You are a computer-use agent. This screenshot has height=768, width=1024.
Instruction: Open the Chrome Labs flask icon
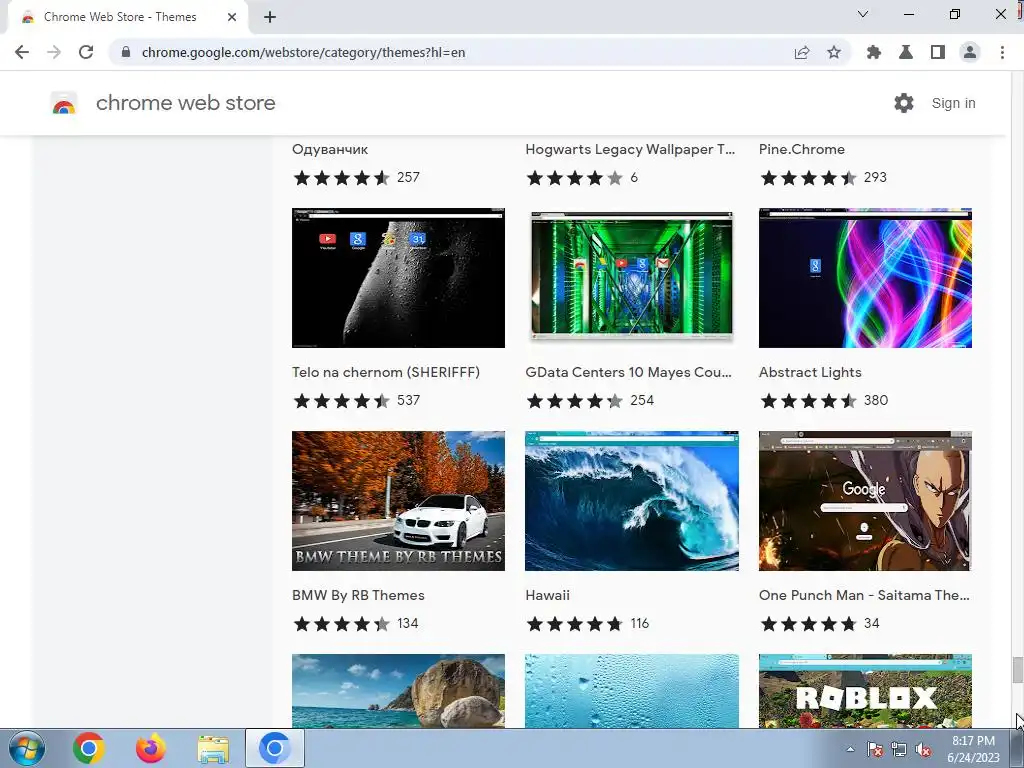906,52
